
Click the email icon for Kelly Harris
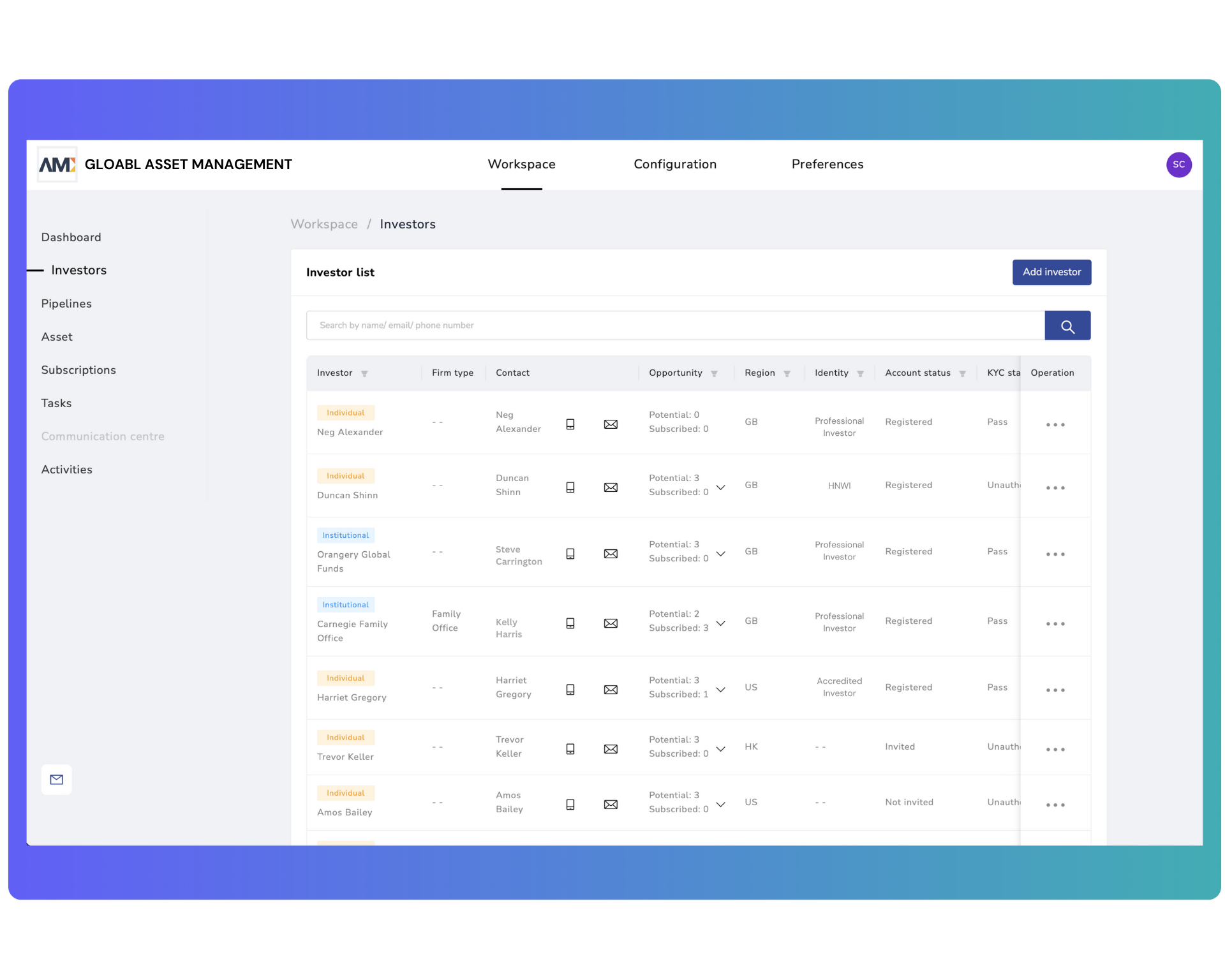click(611, 623)
